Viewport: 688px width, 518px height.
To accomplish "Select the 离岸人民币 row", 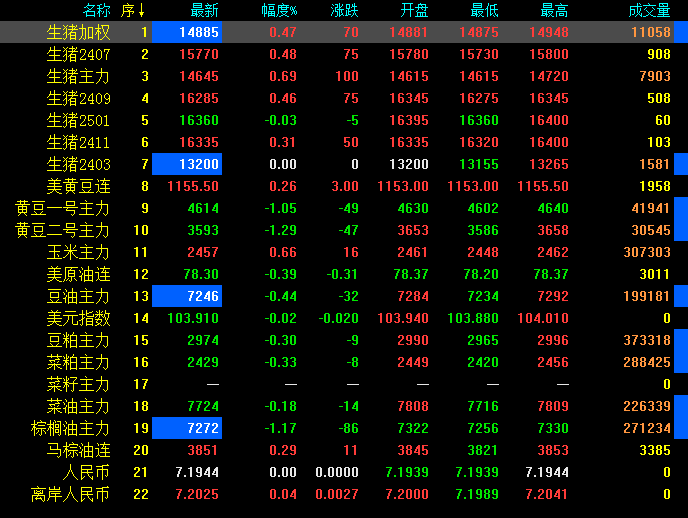I will coord(70,494).
